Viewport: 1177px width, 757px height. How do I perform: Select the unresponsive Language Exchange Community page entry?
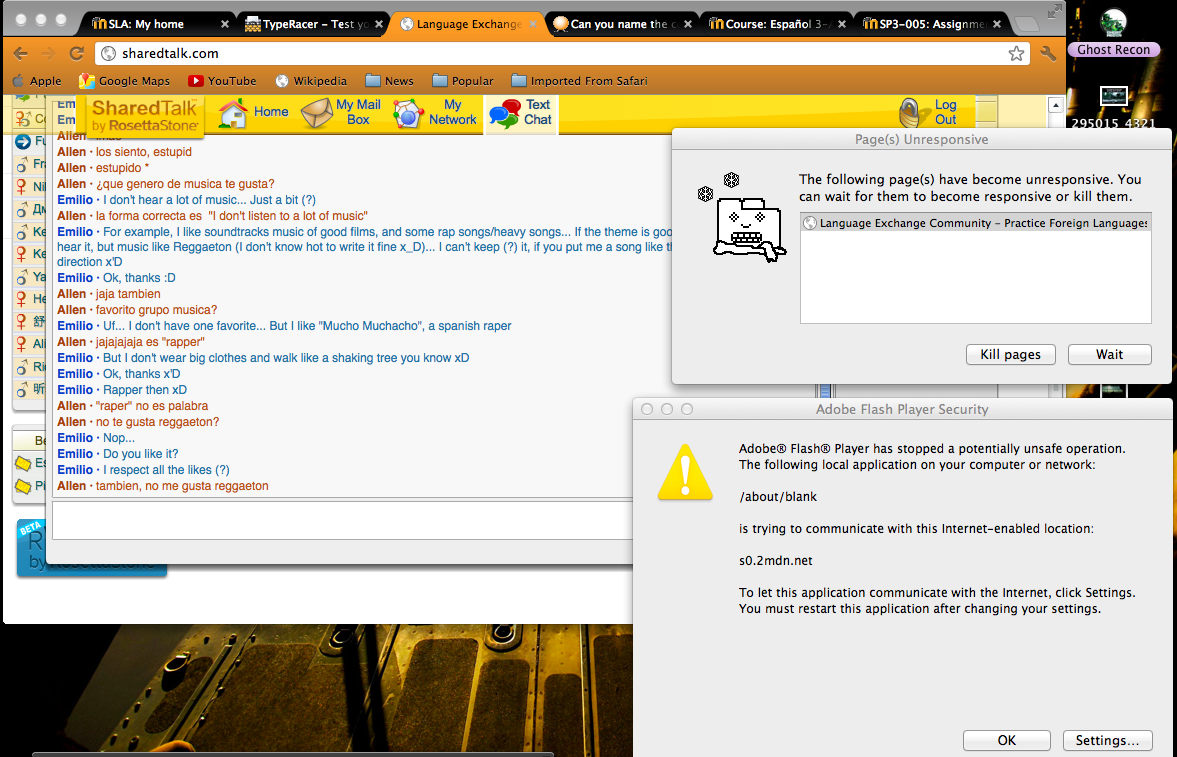coord(975,223)
